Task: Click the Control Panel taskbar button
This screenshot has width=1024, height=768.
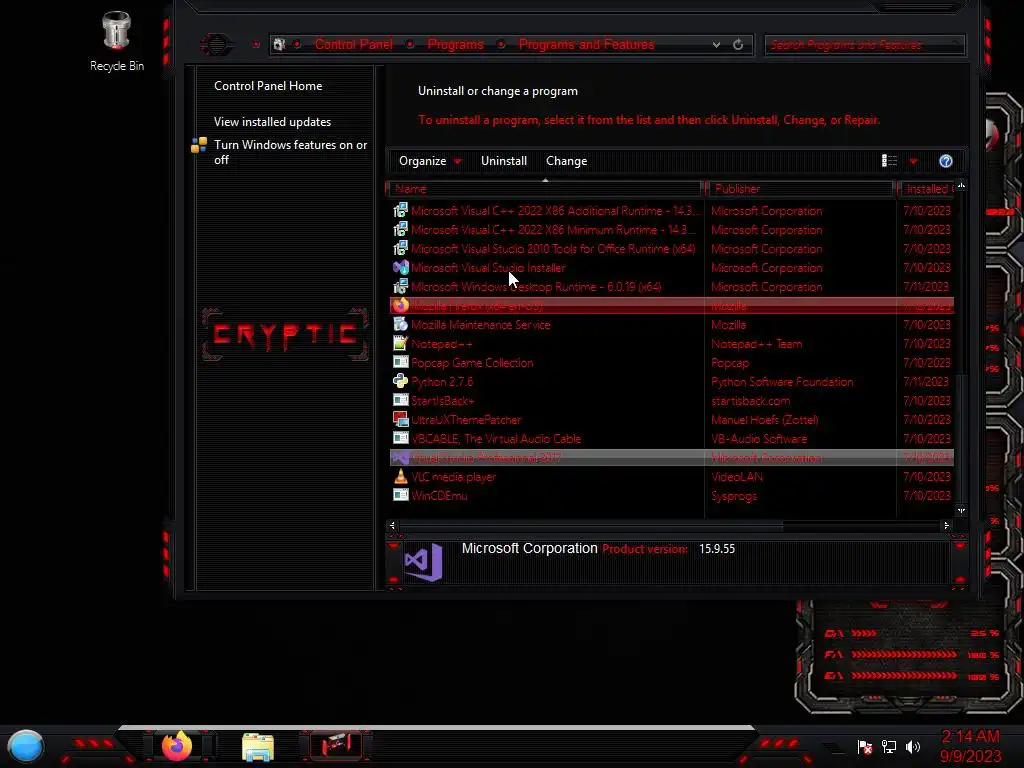Action: click(x=336, y=746)
